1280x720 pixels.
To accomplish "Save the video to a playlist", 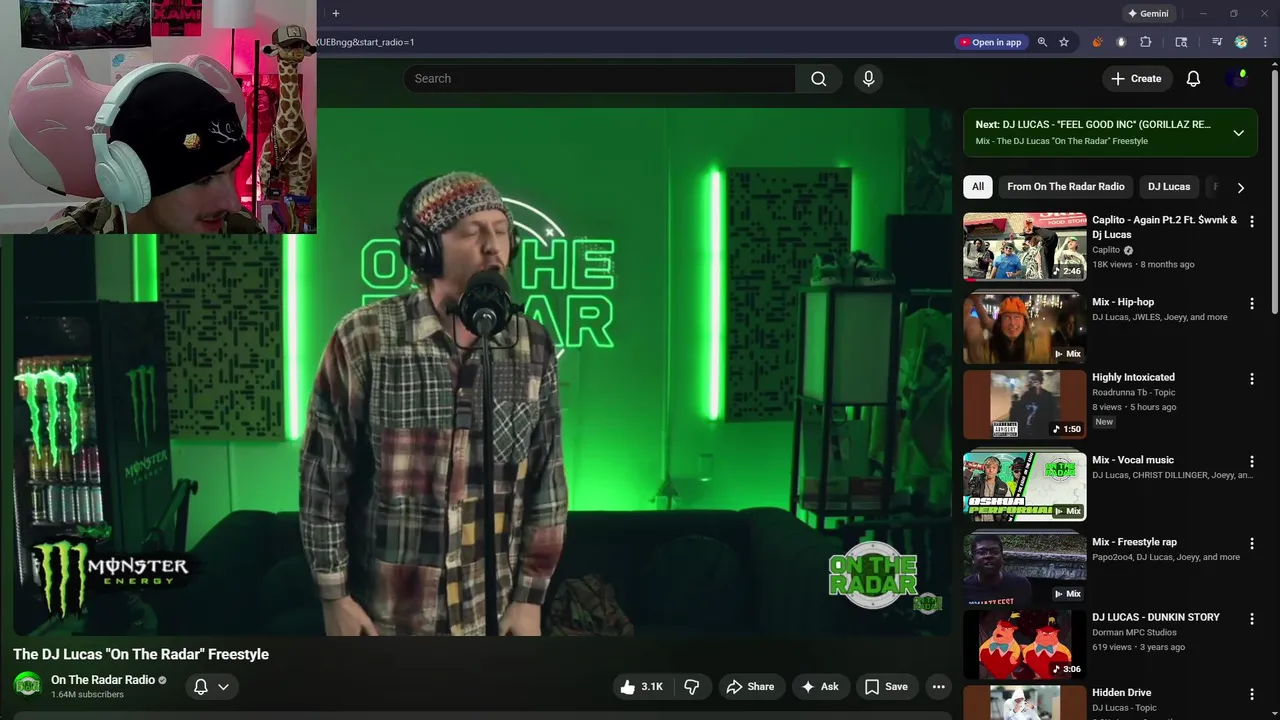I will (886, 686).
